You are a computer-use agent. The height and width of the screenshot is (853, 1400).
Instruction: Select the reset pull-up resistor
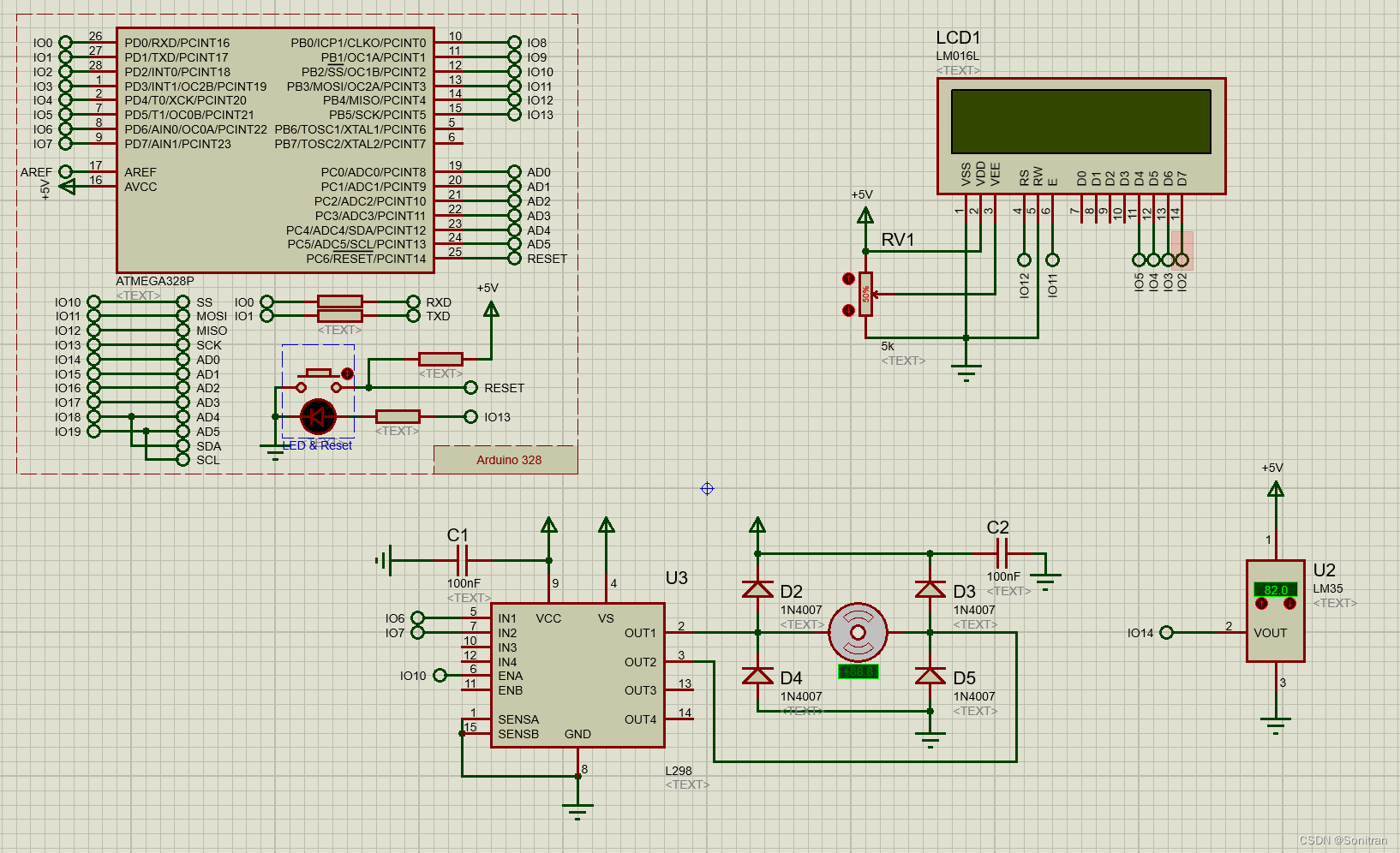(440, 359)
